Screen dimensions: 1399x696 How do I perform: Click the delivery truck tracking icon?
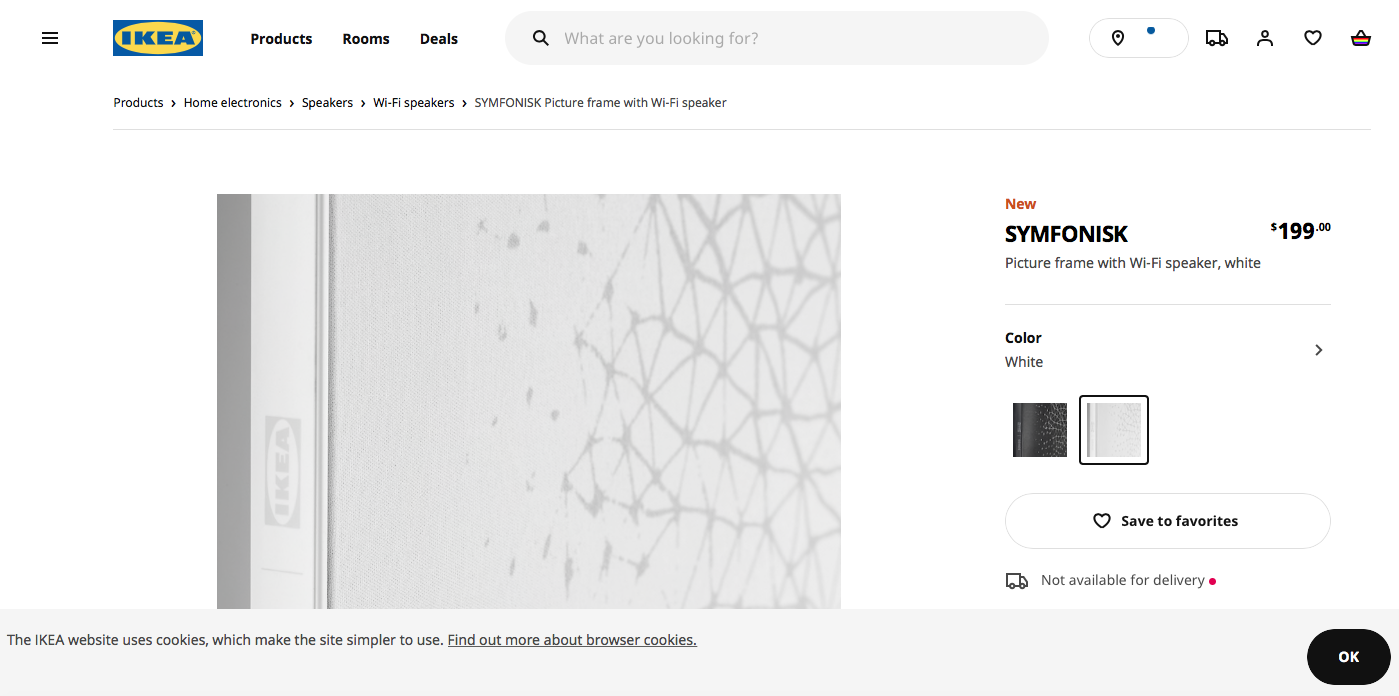1216,38
